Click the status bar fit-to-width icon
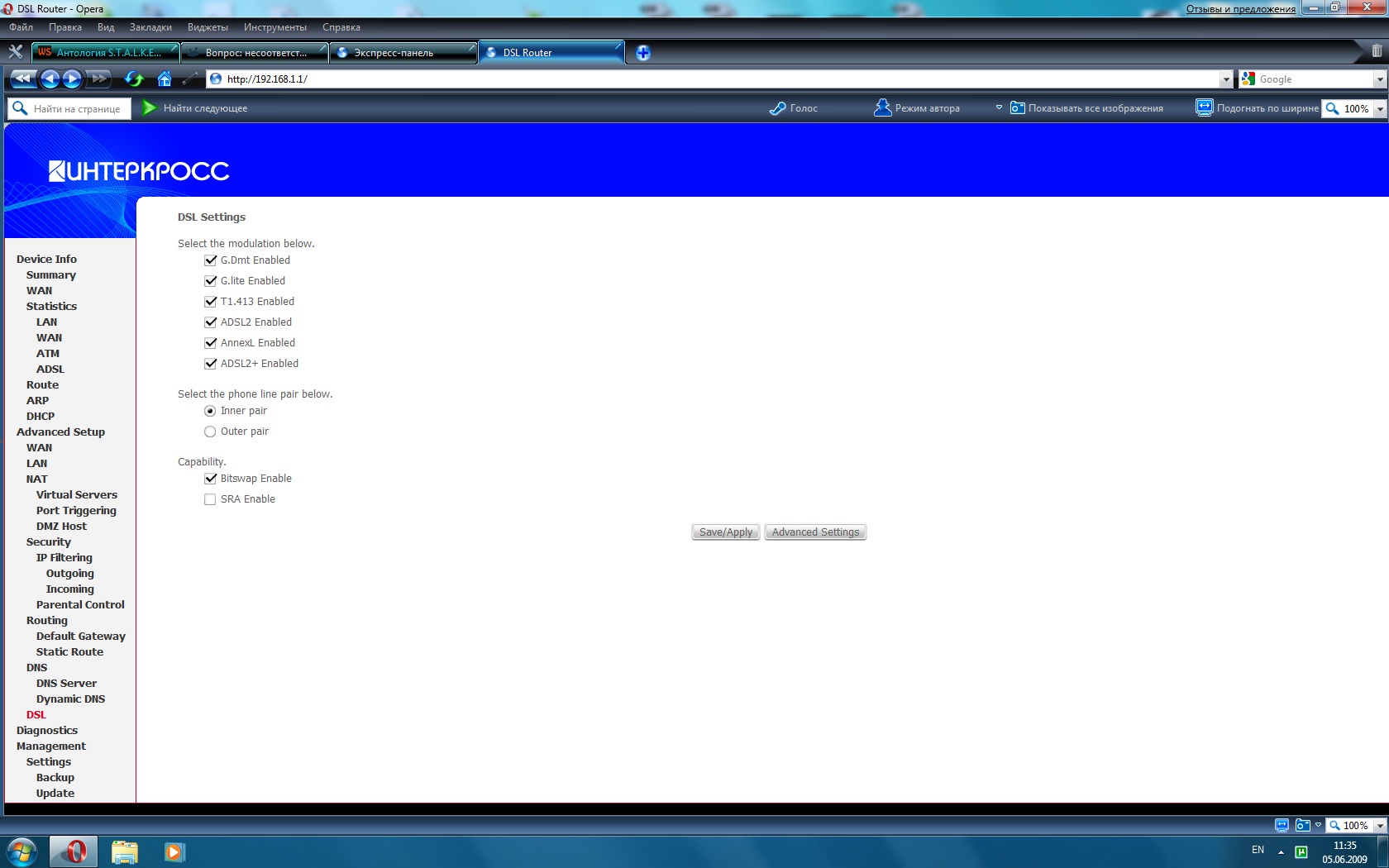 pos(1282,825)
